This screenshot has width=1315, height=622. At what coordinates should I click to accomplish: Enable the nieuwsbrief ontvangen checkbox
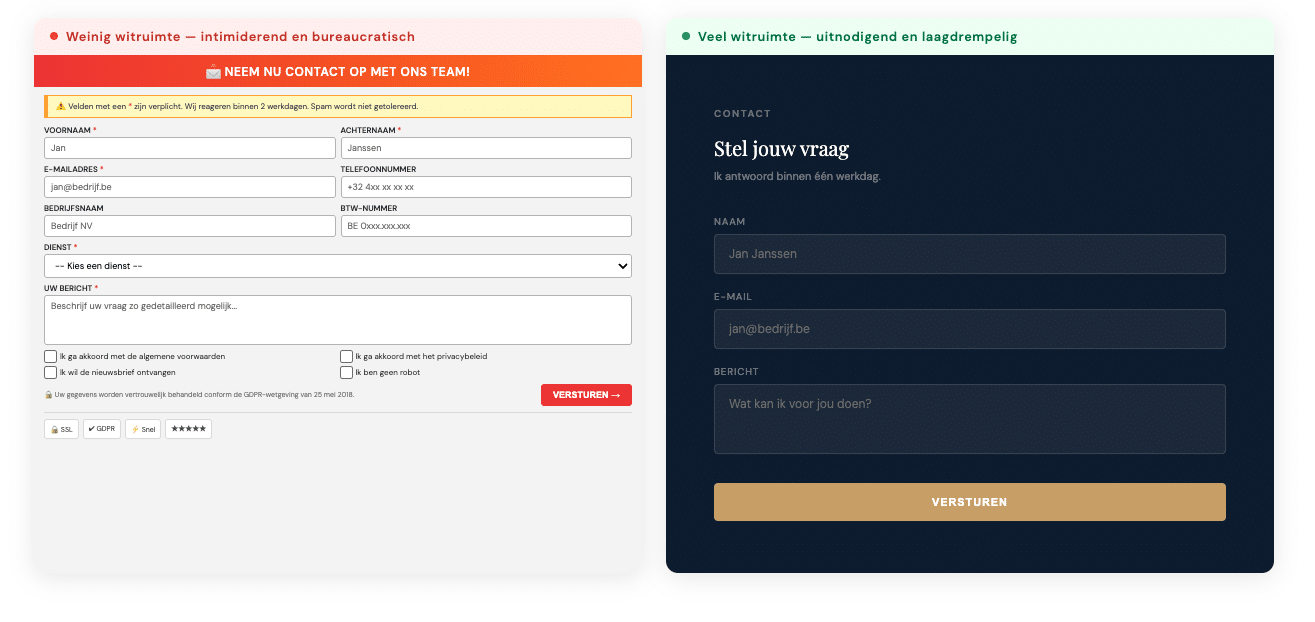pyautogui.click(x=50, y=373)
